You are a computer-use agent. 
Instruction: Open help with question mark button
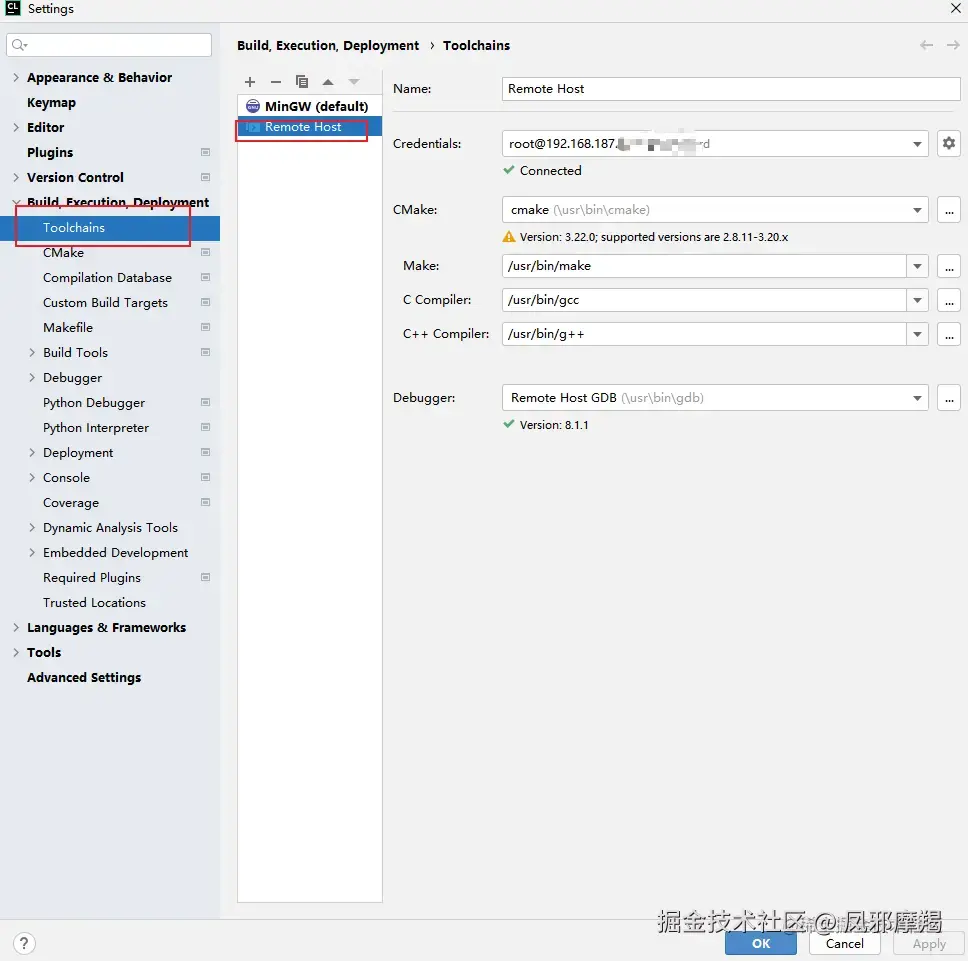click(23, 943)
